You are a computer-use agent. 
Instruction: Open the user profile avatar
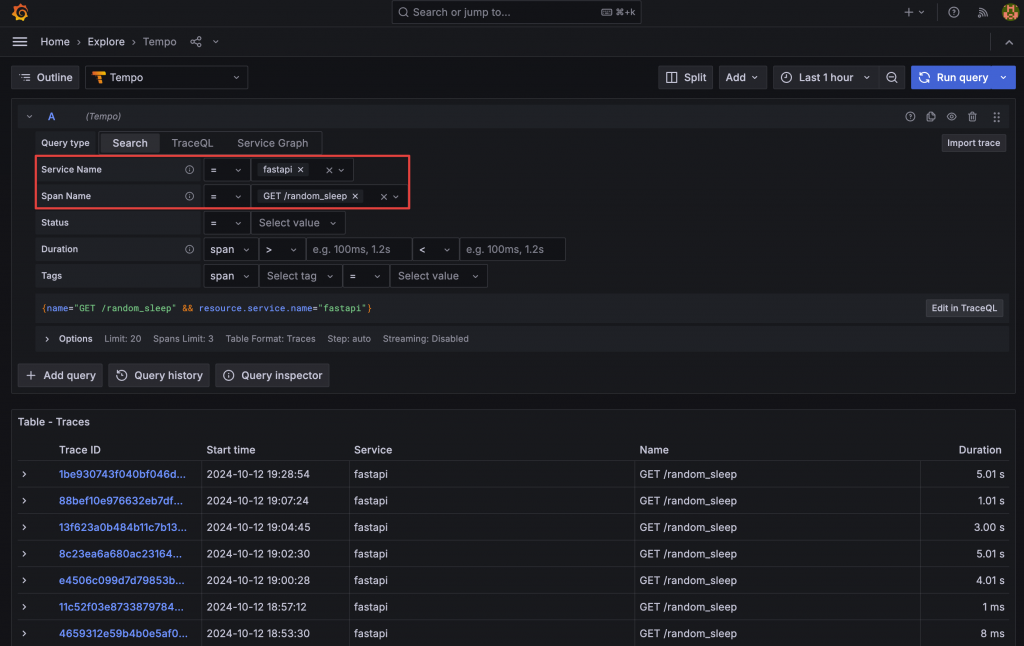point(1010,12)
